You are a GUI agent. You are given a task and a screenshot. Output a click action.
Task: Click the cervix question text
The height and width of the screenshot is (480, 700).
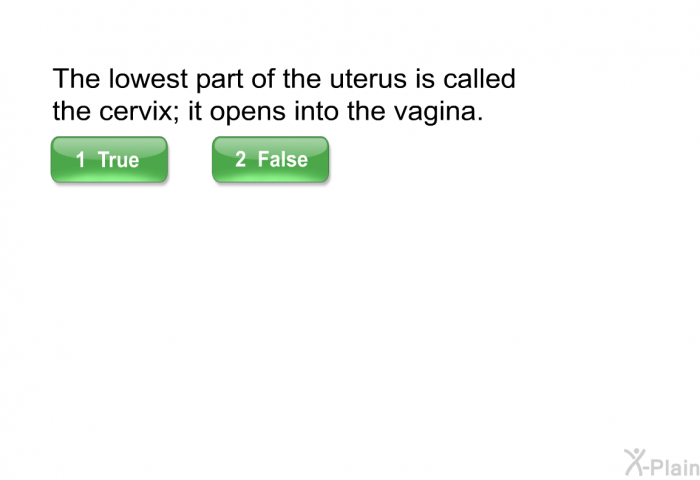[x=284, y=95]
